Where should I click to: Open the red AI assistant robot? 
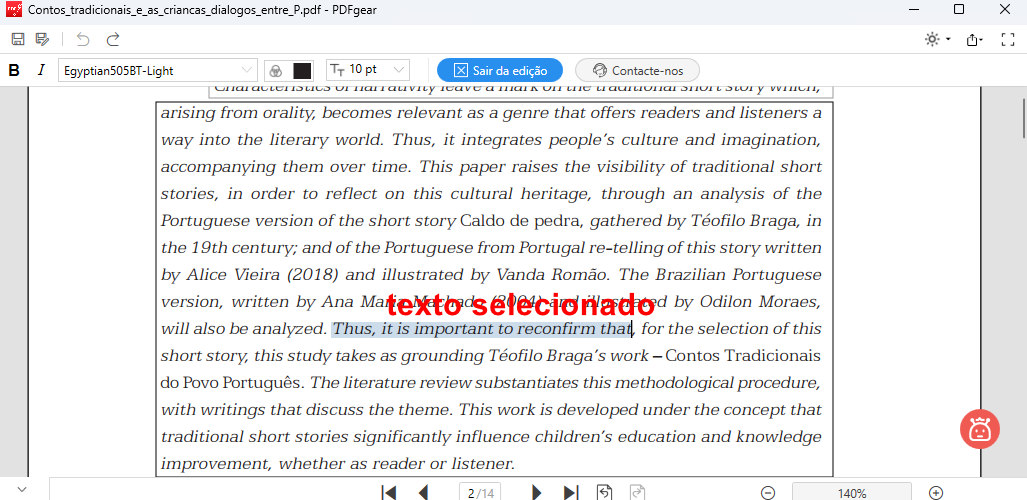[x=980, y=429]
